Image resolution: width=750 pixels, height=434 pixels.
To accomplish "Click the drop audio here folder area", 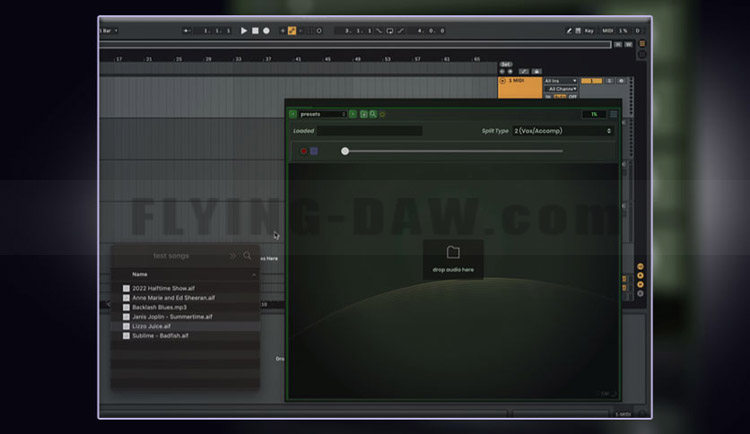I will [453, 259].
